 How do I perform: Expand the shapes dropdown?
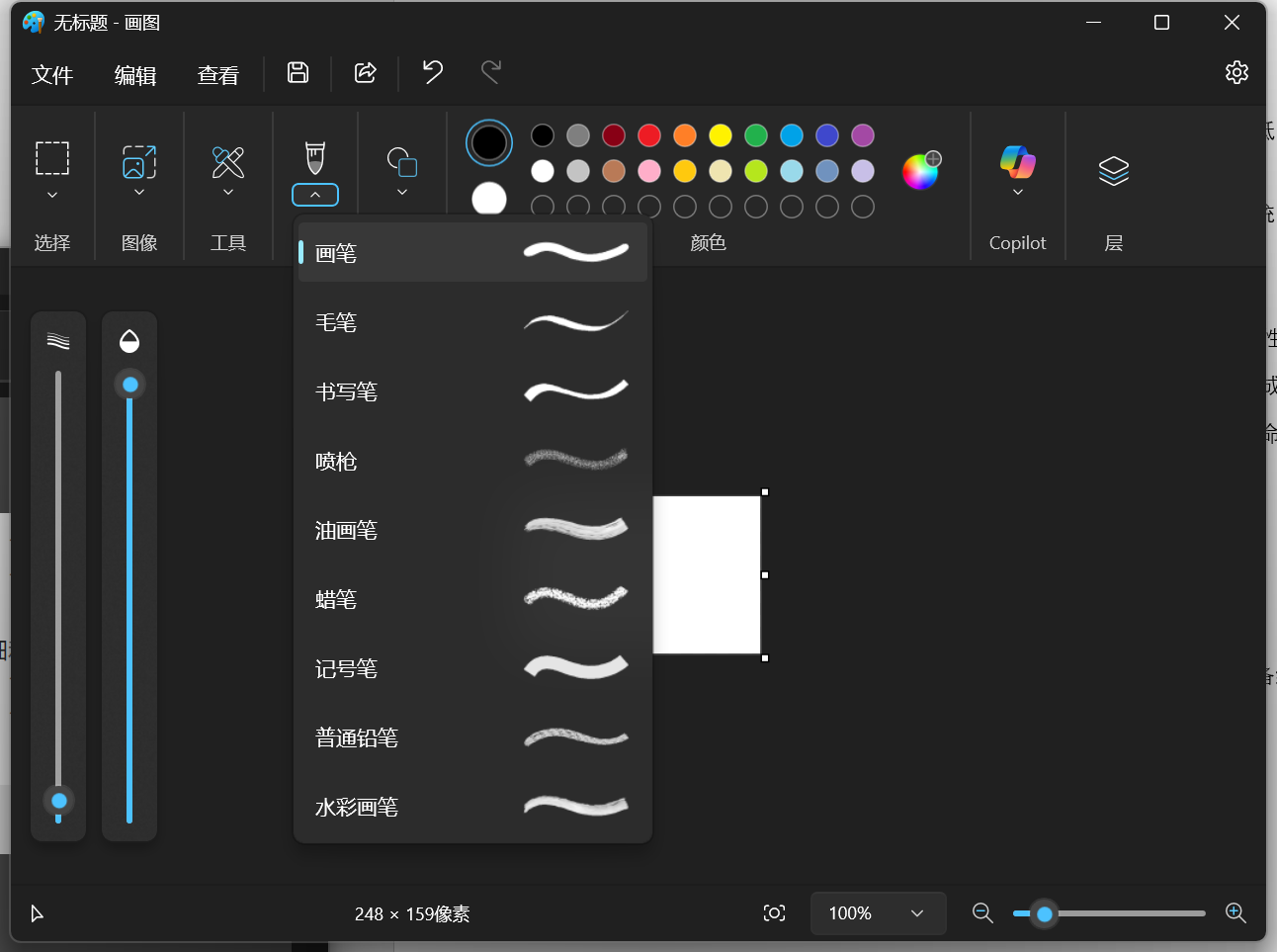tap(402, 192)
